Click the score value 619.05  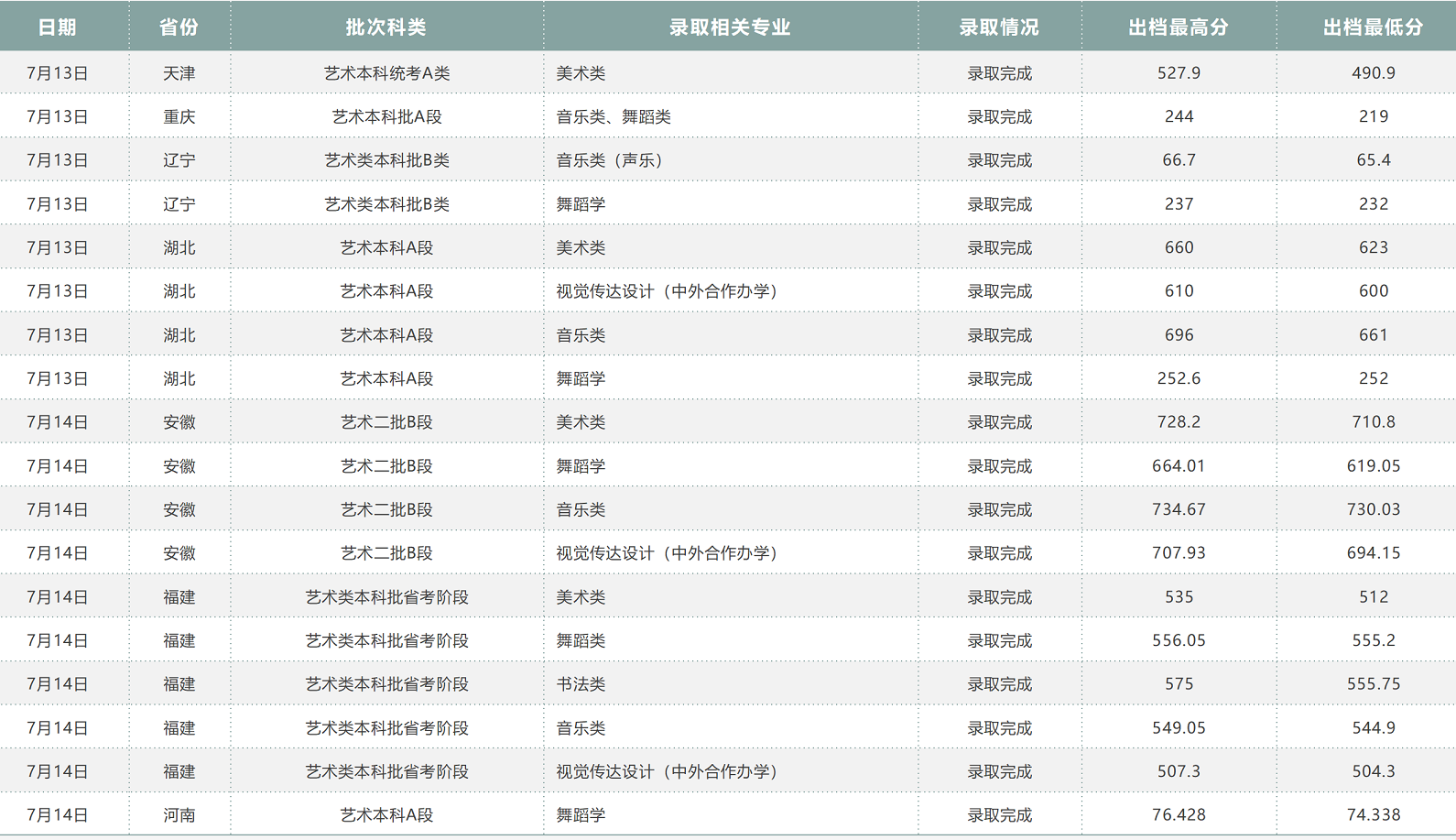coord(1374,466)
